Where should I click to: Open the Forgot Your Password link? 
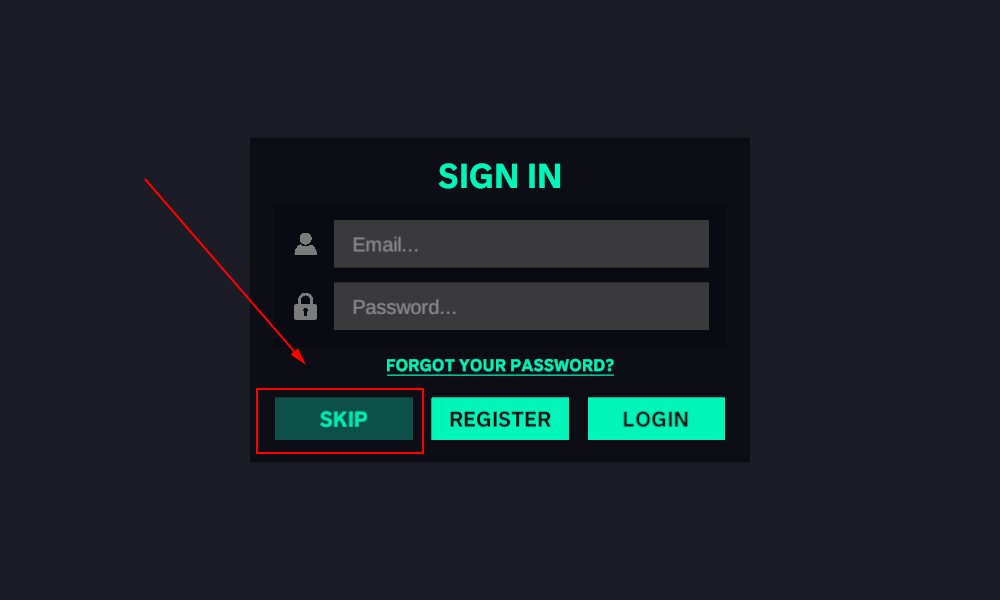(x=500, y=365)
